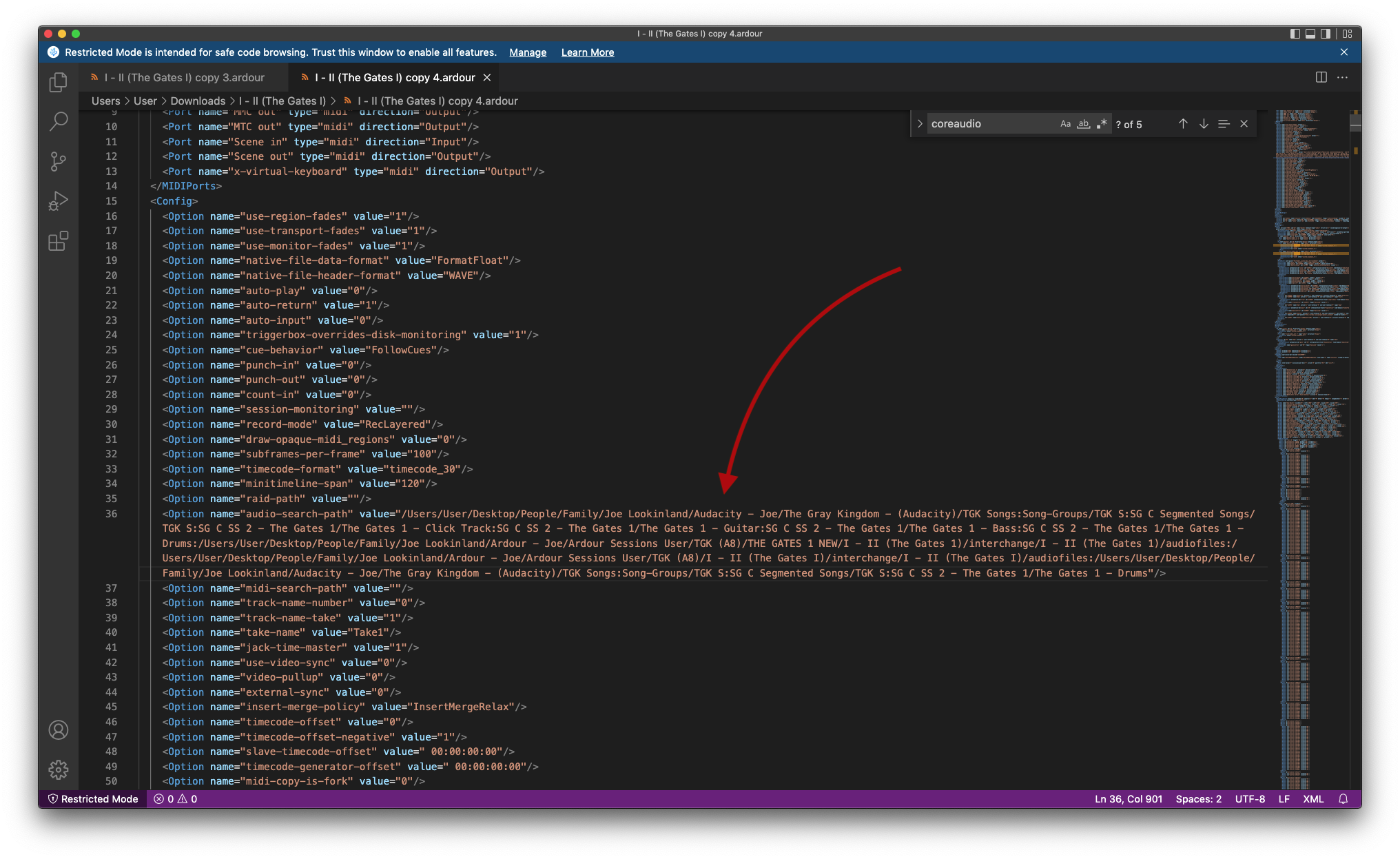The width and height of the screenshot is (1400, 859).
Task: Open the Extensions view
Action: pyautogui.click(x=59, y=241)
